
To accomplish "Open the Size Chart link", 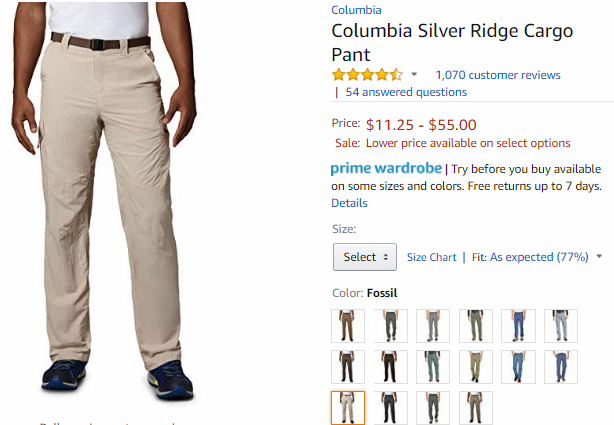I will 431,257.
